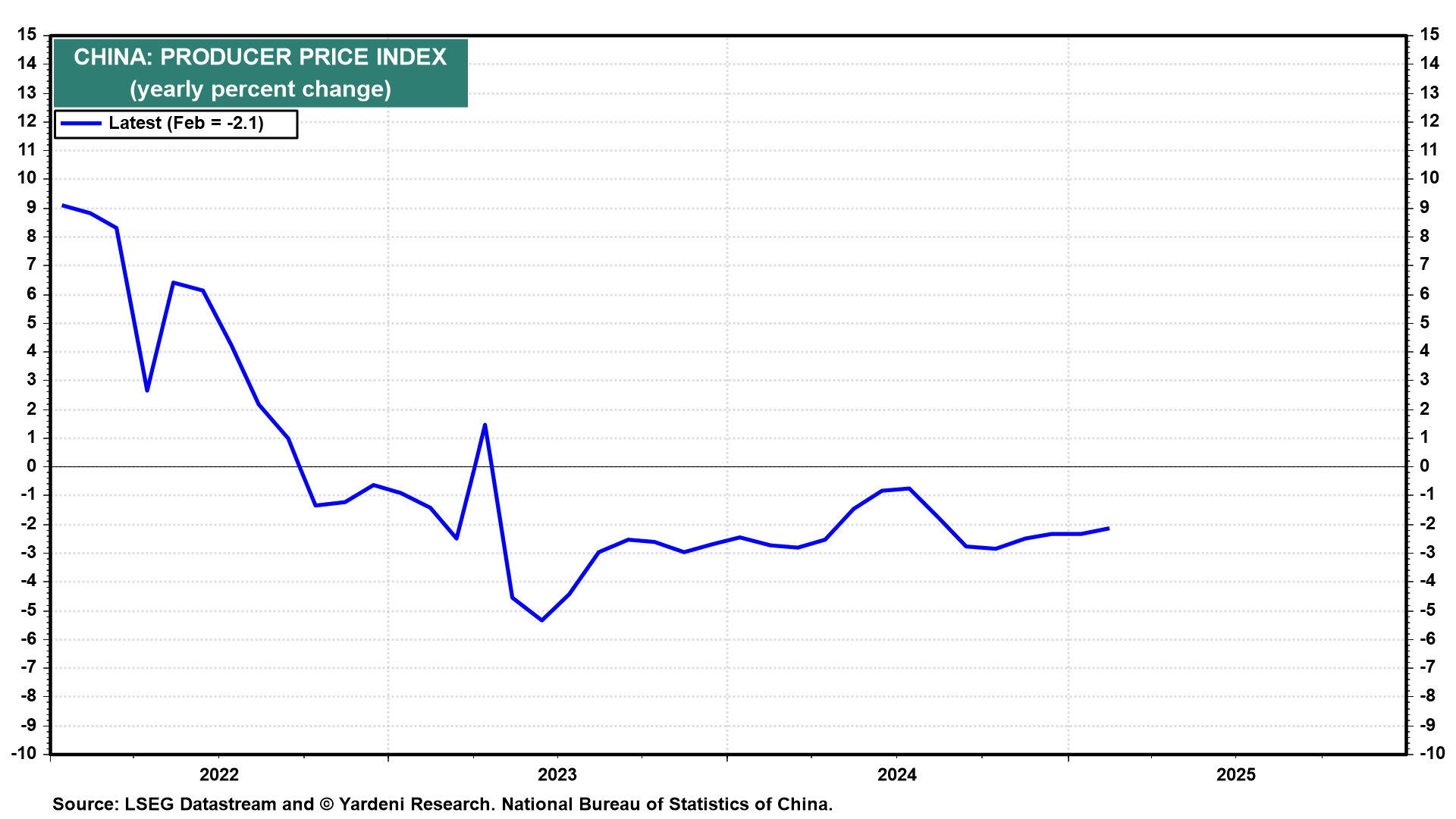Click the line's spike peak above 1
The image size is (1456, 819).
pyautogui.click(x=485, y=425)
